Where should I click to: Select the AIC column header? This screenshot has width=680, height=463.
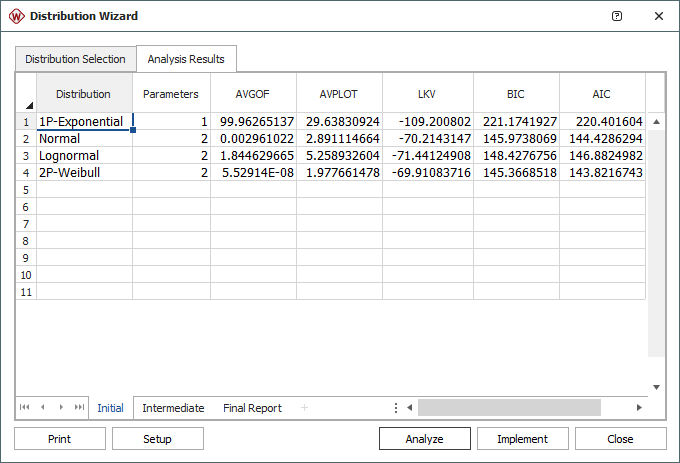click(x=602, y=93)
